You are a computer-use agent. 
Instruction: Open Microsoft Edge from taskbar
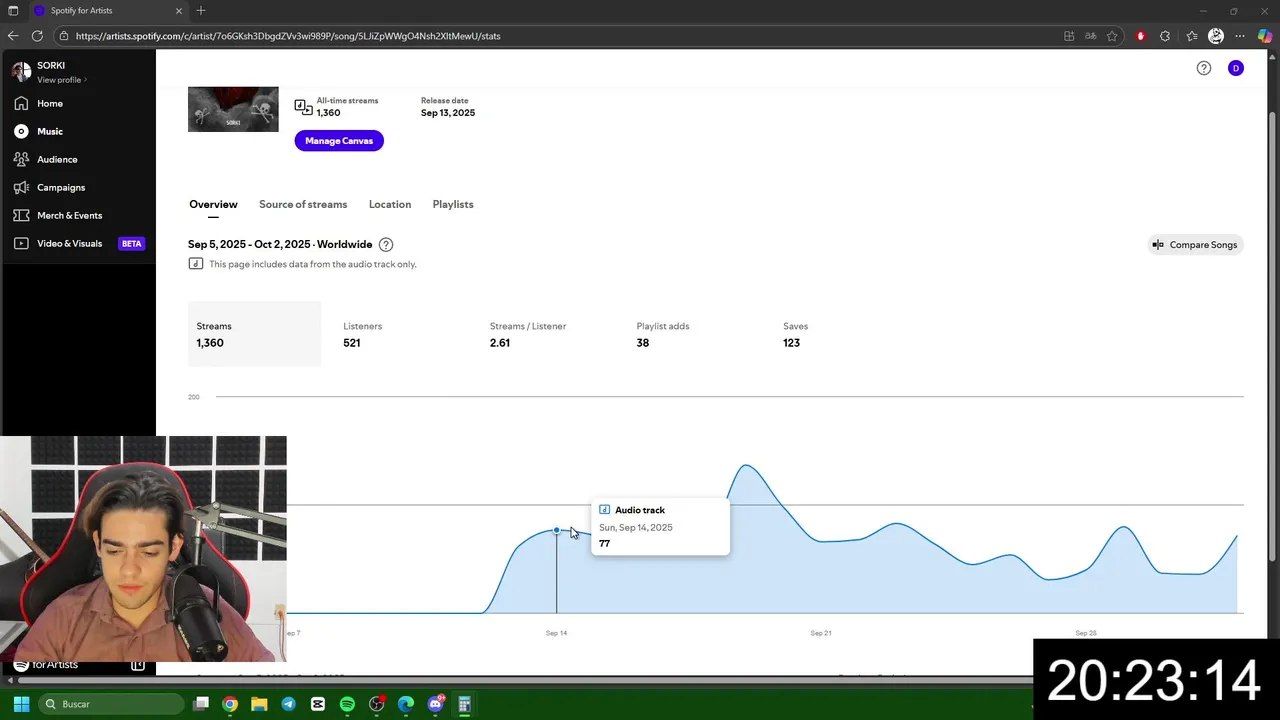click(406, 704)
